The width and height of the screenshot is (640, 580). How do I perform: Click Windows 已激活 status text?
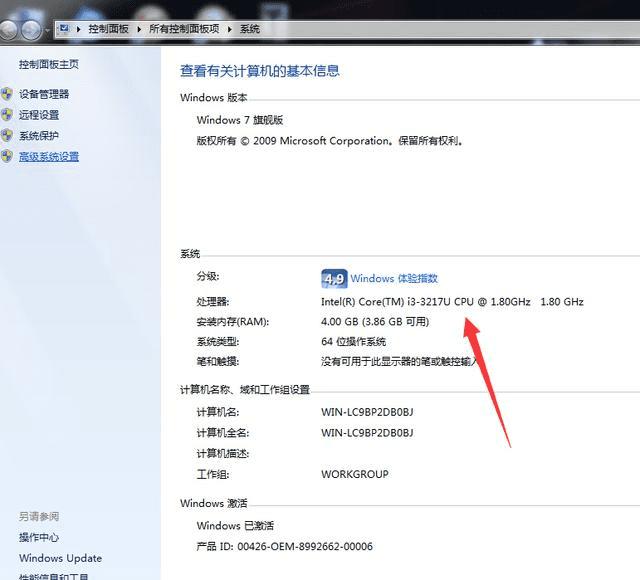(235, 525)
